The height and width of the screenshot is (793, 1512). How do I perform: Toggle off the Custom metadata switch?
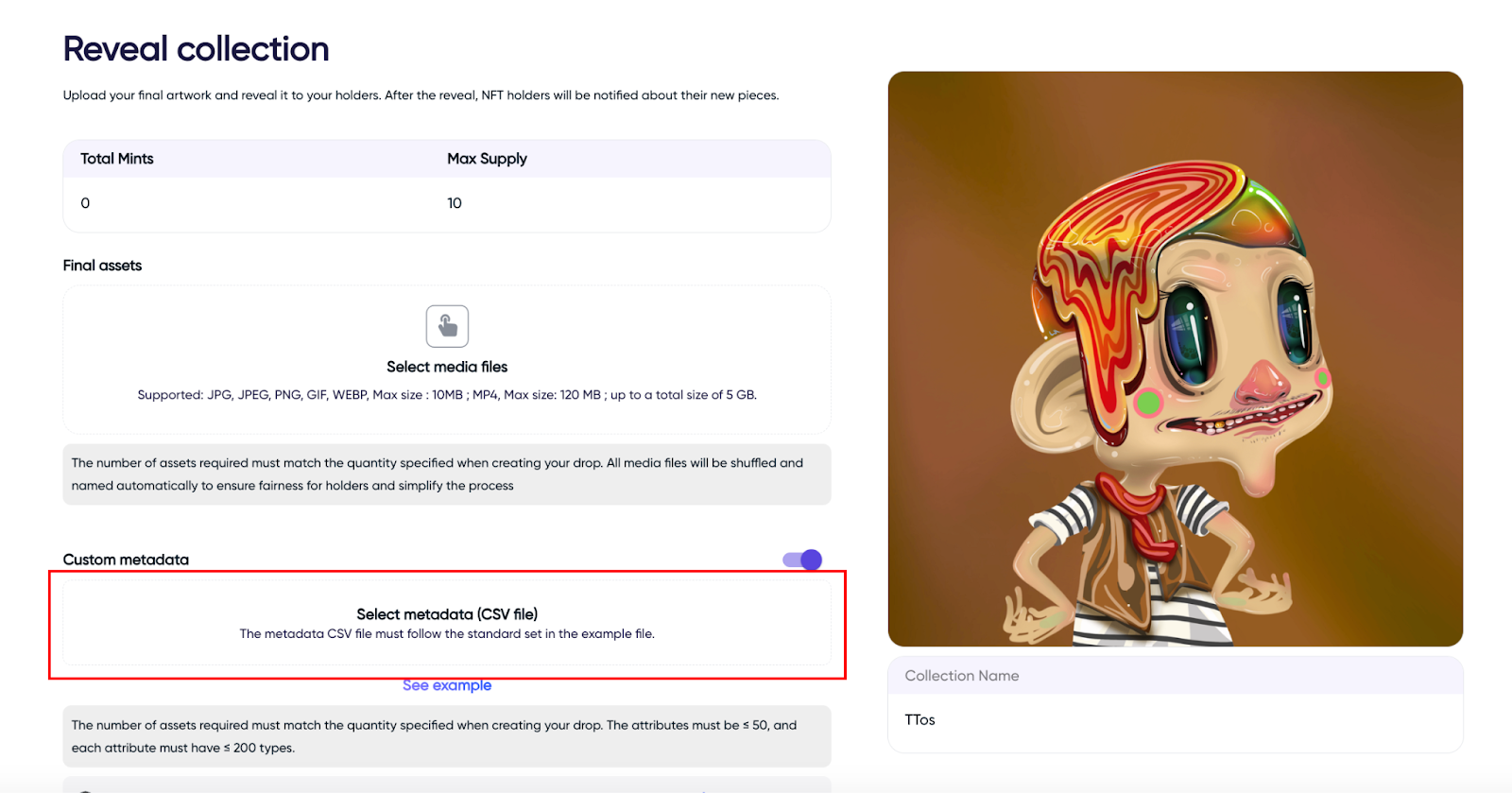pos(802,560)
